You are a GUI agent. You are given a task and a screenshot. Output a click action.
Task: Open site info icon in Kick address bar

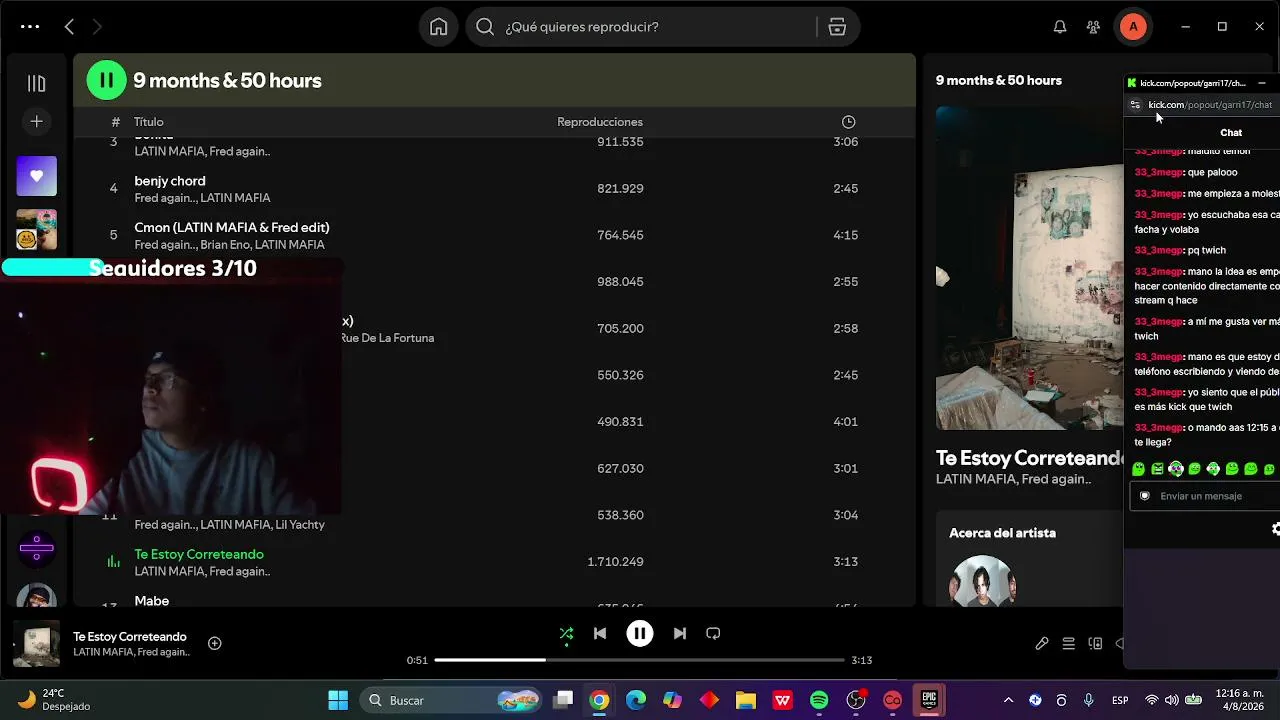pyautogui.click(x=1135, y=105)
